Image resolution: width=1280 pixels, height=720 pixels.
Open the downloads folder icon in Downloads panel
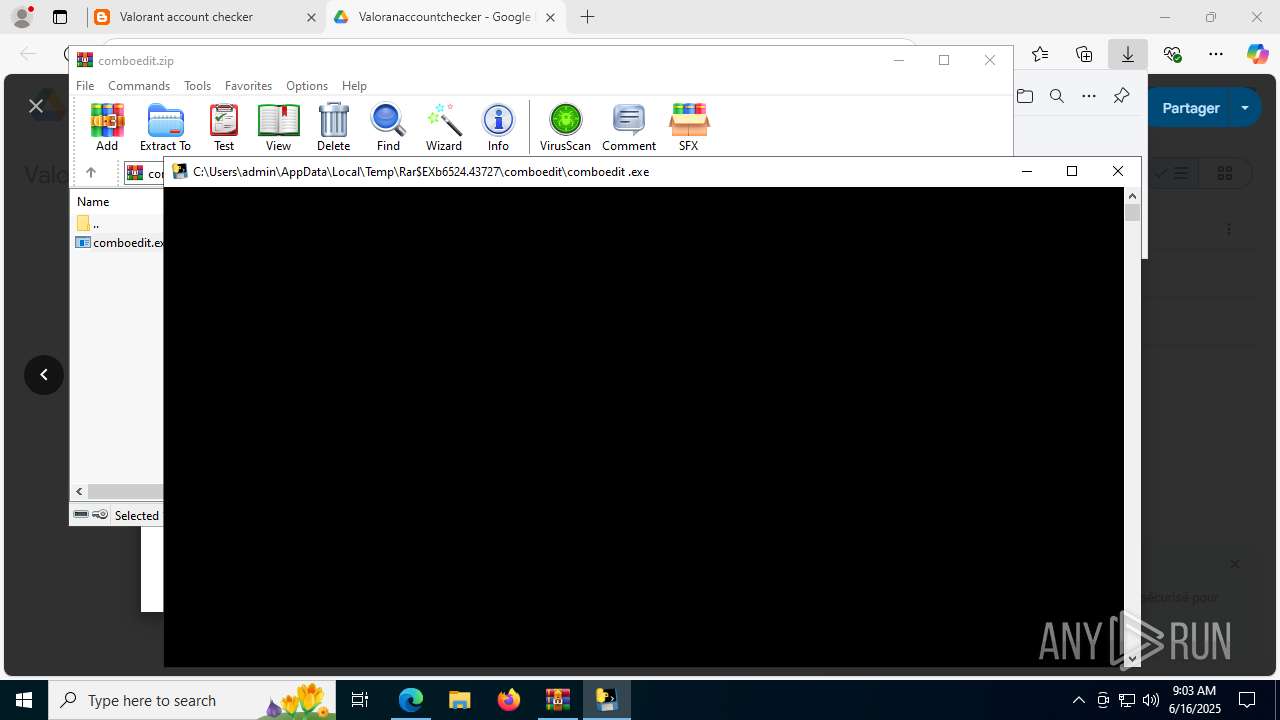coord(1025,96)
